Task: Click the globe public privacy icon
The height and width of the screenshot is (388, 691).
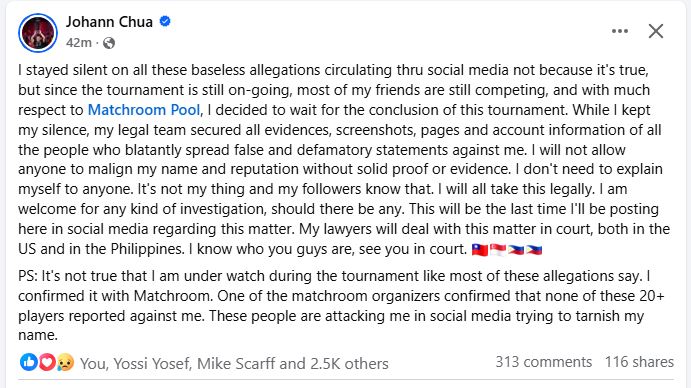Action: 109,43
